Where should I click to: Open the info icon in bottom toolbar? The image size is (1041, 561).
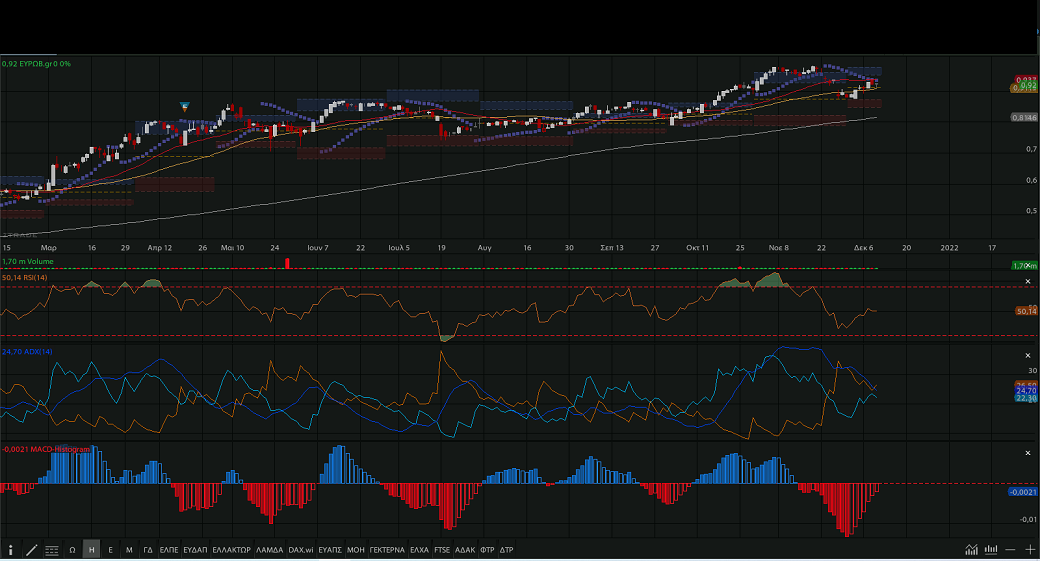coord(11,550)
